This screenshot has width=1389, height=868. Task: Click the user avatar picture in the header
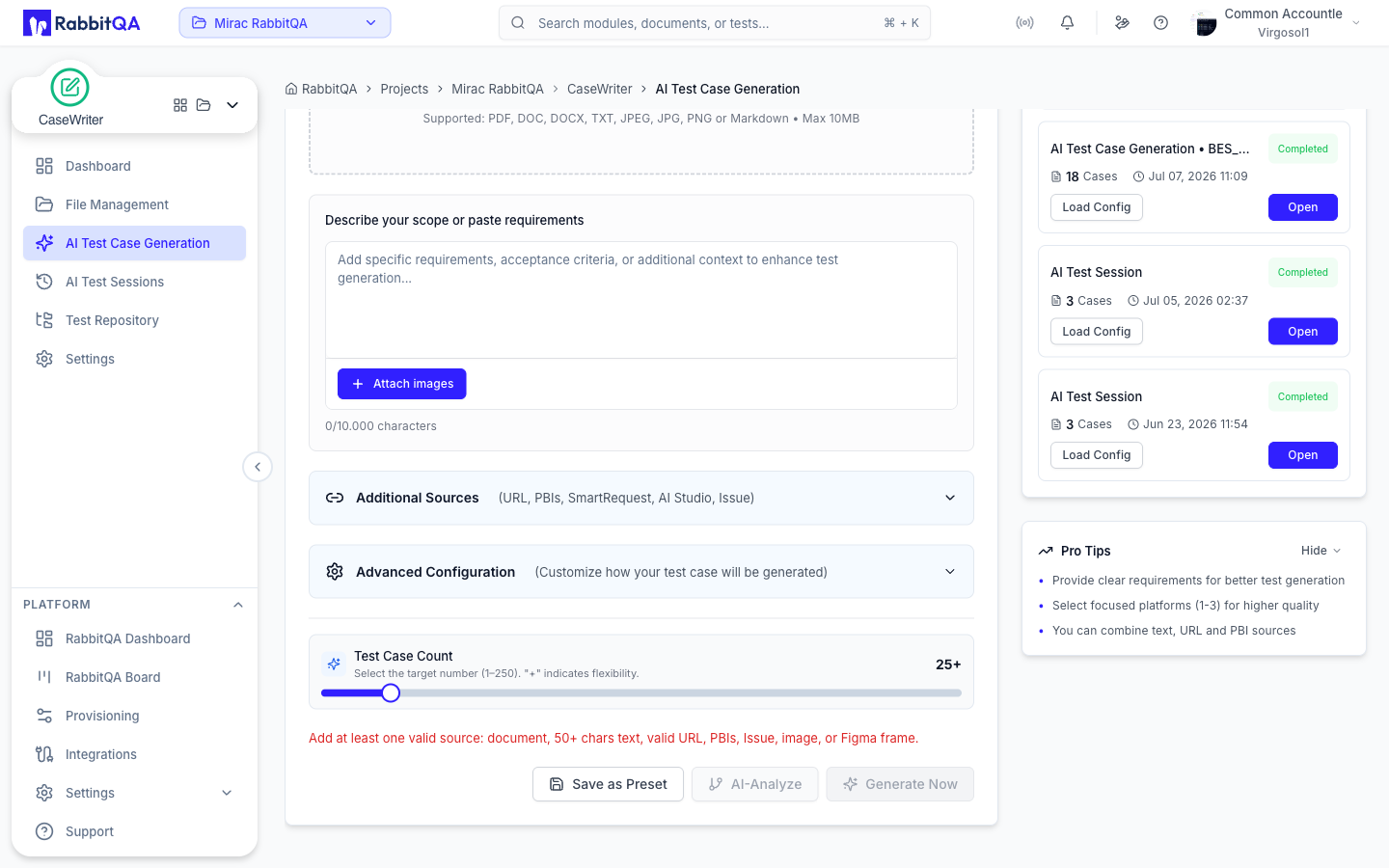pyautogui.click(x=1205, y=23)
